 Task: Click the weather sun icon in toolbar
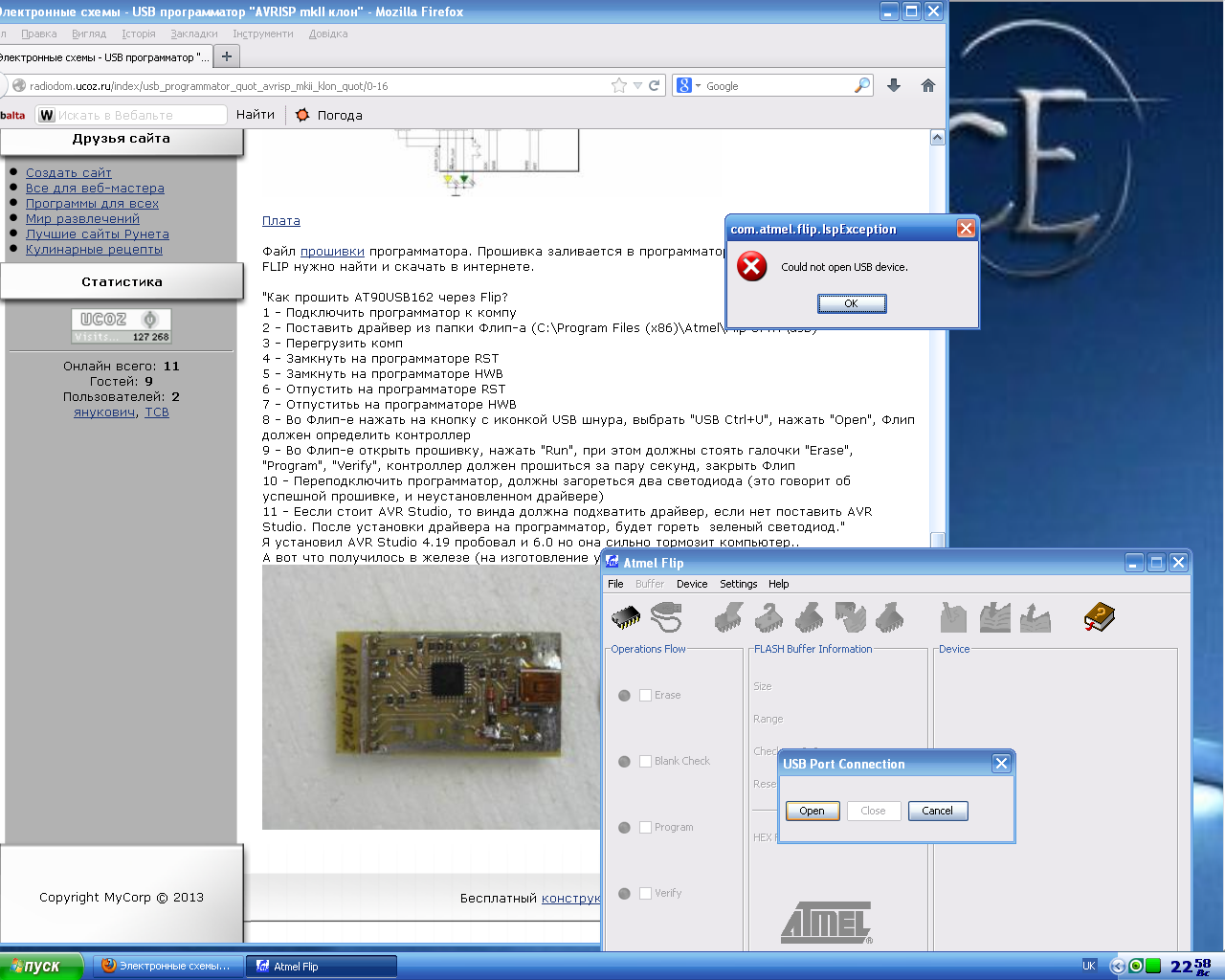[302, 115]
